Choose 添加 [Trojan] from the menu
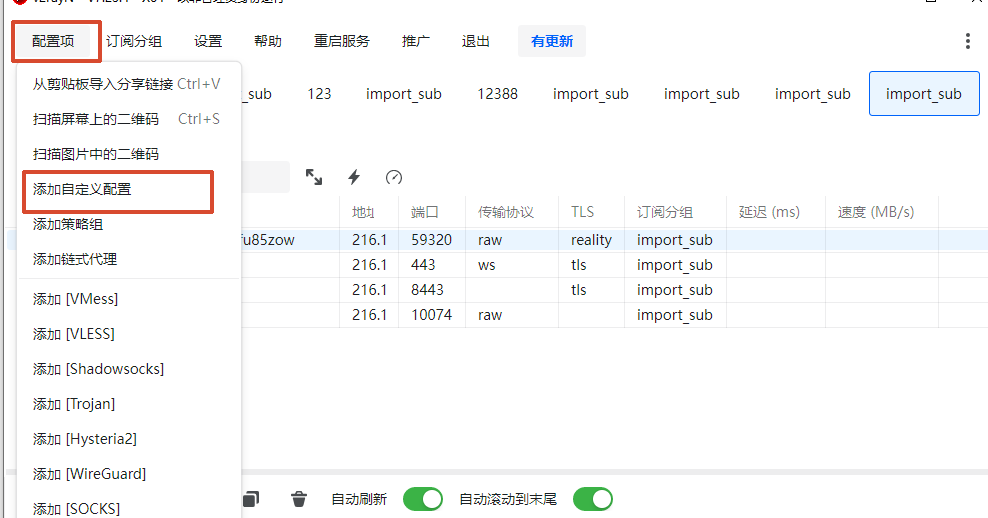This screenshot has width=988, height=518. point(129,404)
